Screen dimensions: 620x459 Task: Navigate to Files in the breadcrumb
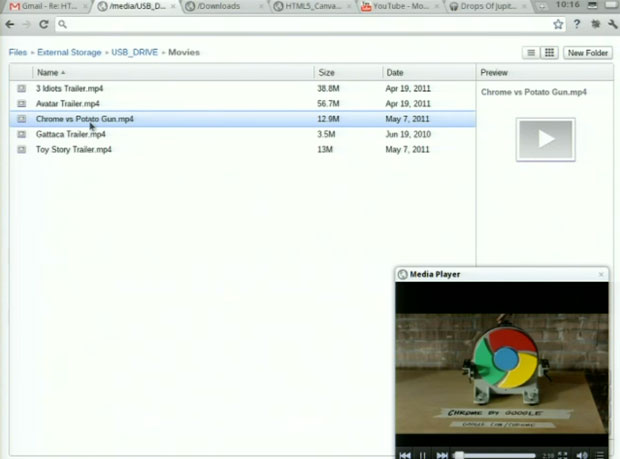point(18,52)
